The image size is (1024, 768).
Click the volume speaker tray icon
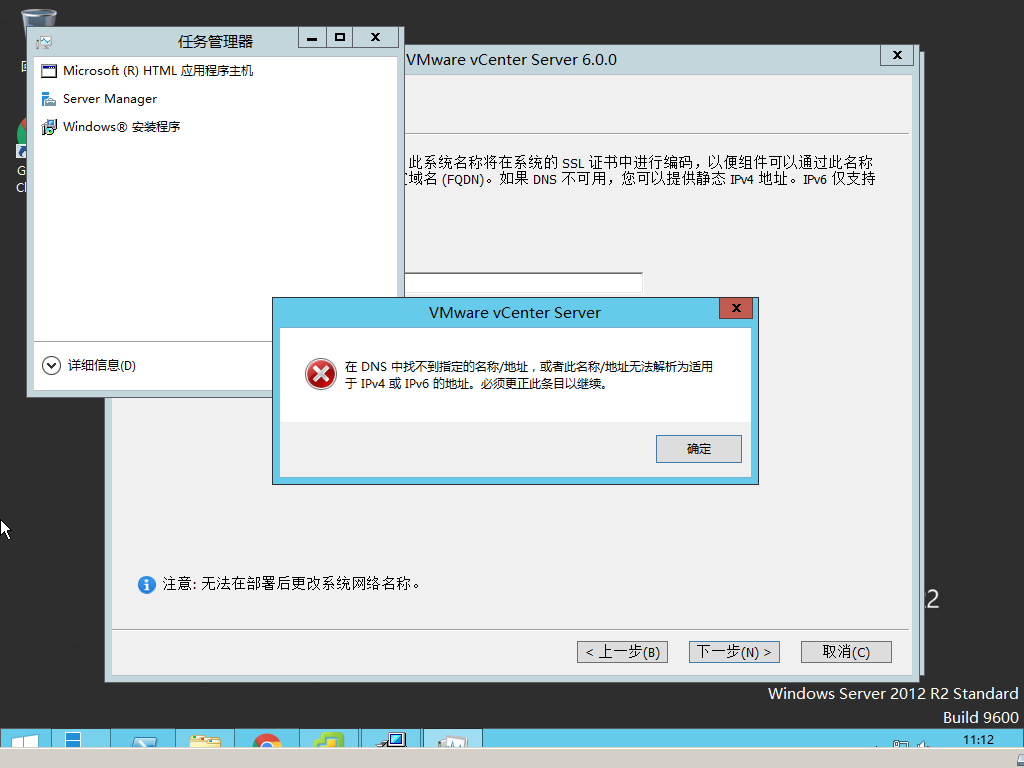[922, 744]
